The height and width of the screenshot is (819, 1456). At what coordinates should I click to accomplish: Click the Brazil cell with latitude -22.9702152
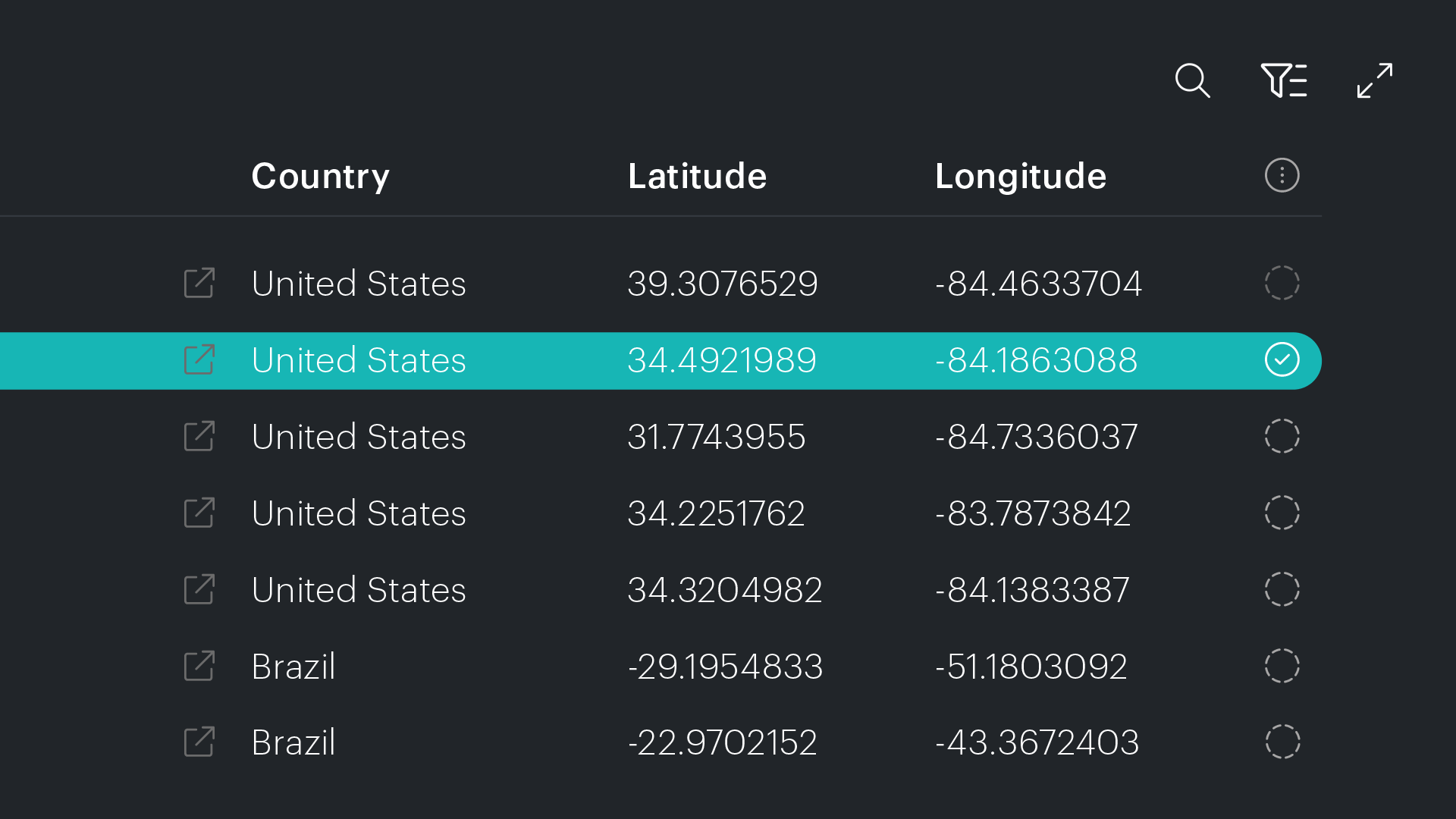[x=293, y=742]
